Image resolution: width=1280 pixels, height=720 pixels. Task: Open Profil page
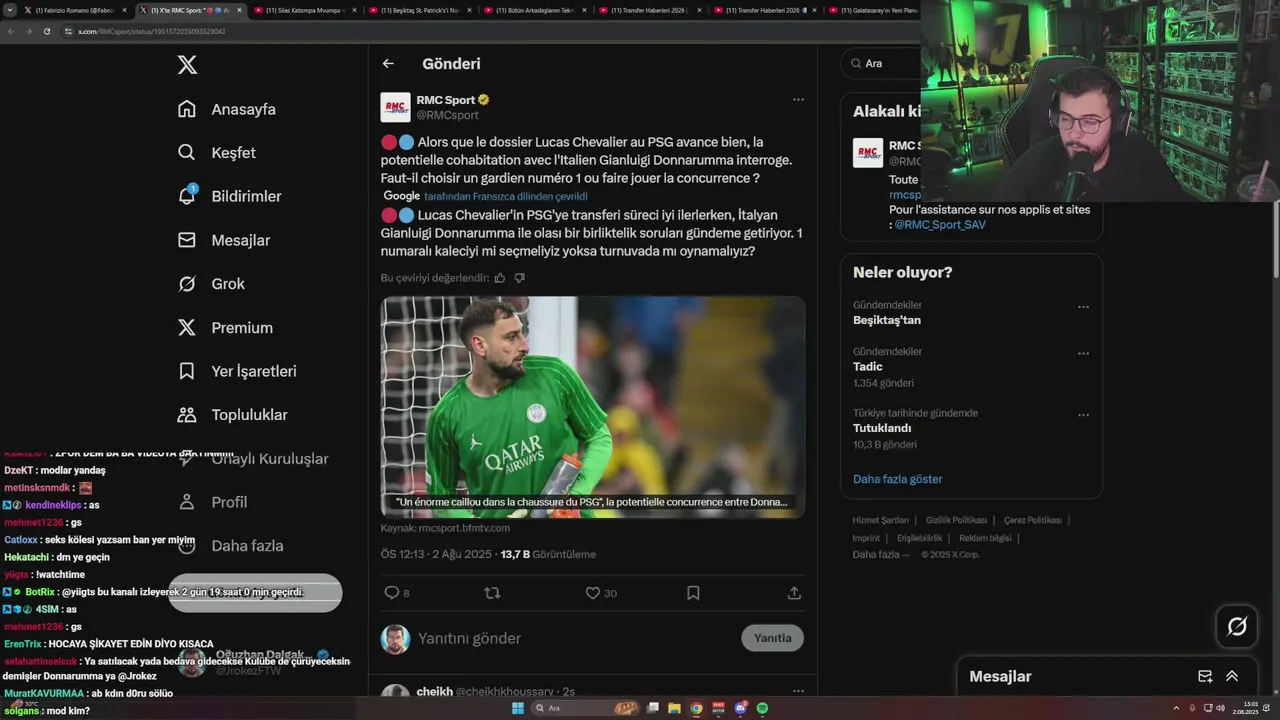[212, 502]
